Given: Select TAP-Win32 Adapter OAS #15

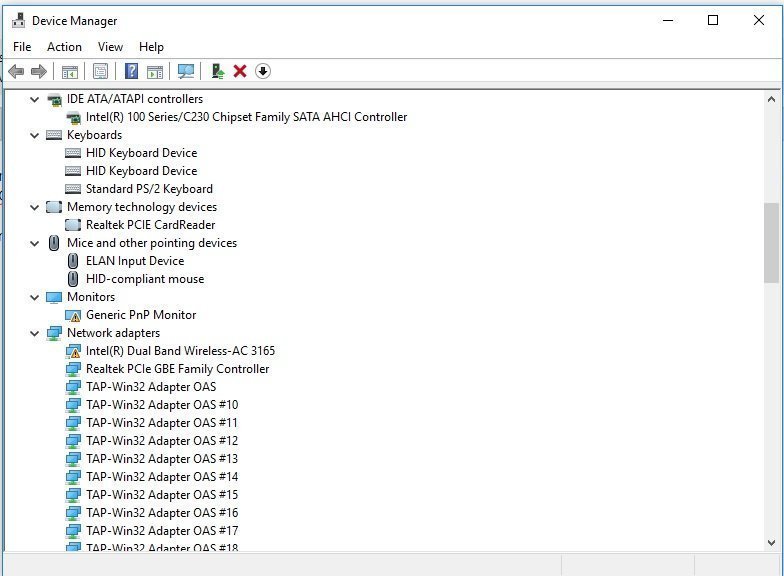Looking at the screenshot, I should point(162,495).
